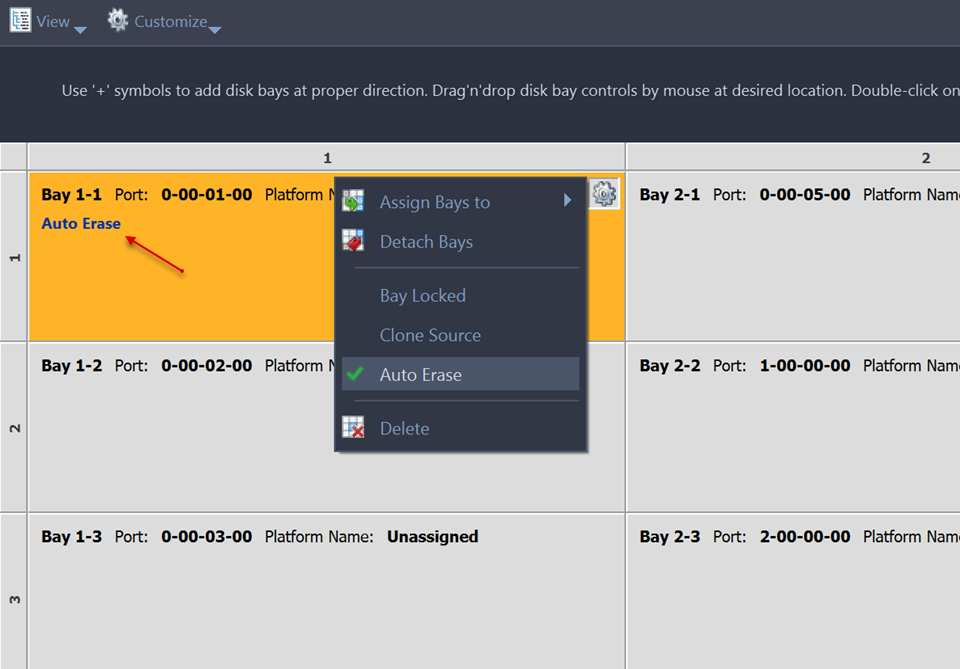960x669 pixels.
Task: Click the Customize gear icon
Action: [x=118, y=20]
